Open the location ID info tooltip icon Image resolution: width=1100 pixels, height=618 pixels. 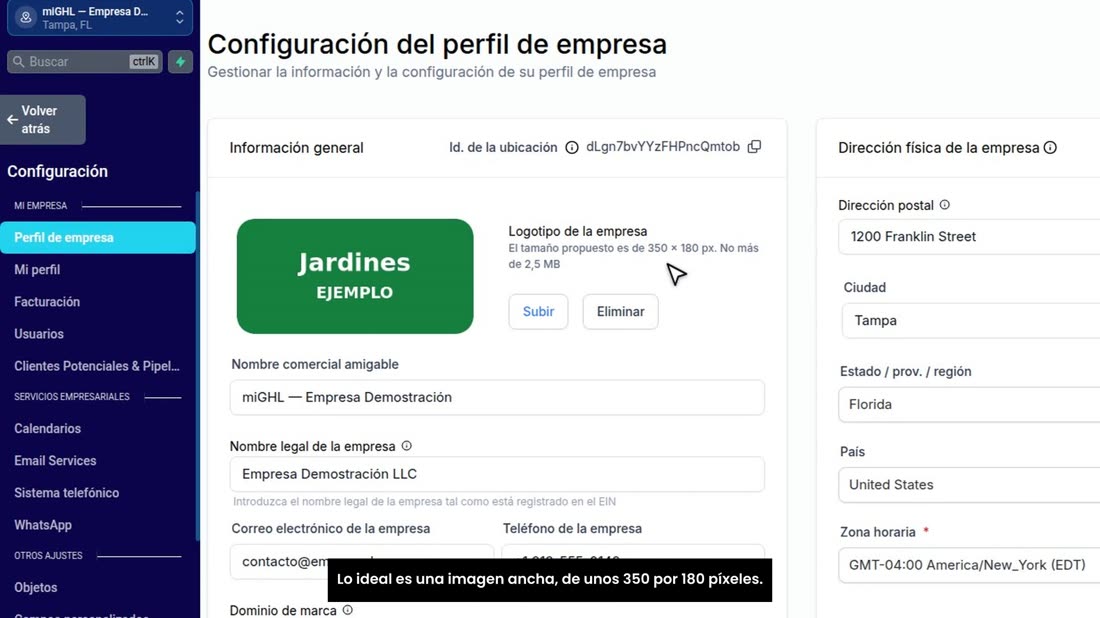(x=572, y=147)
